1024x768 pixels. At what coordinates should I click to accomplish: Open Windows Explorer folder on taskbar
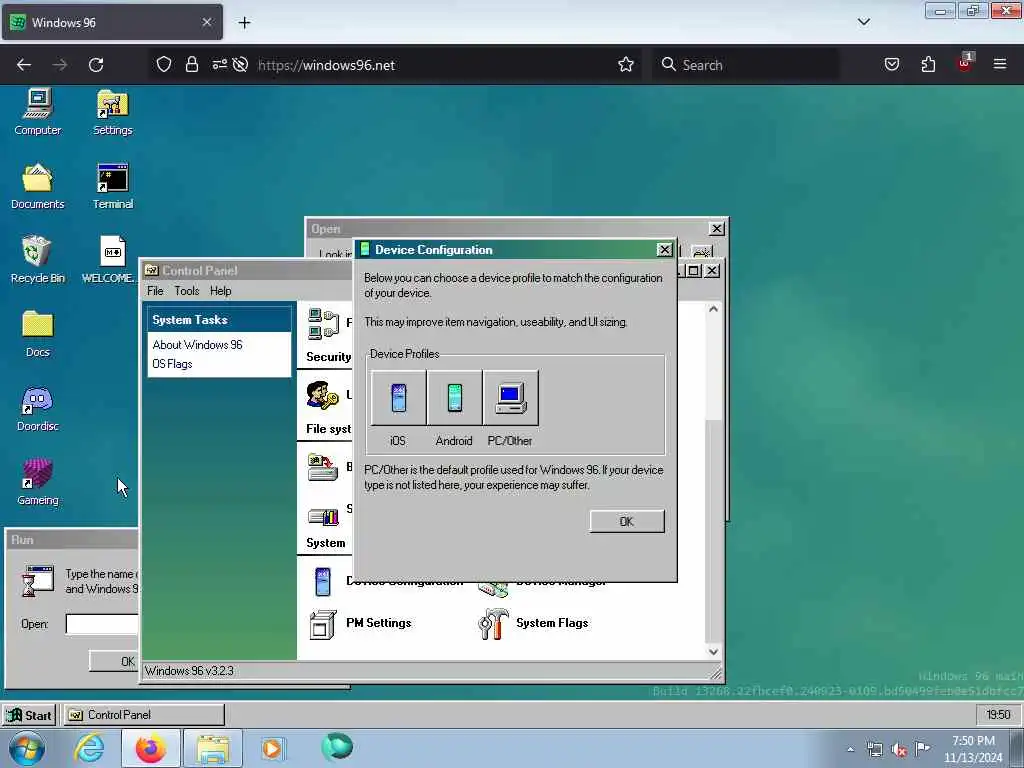pyautogui.click(x=213, y=748)
